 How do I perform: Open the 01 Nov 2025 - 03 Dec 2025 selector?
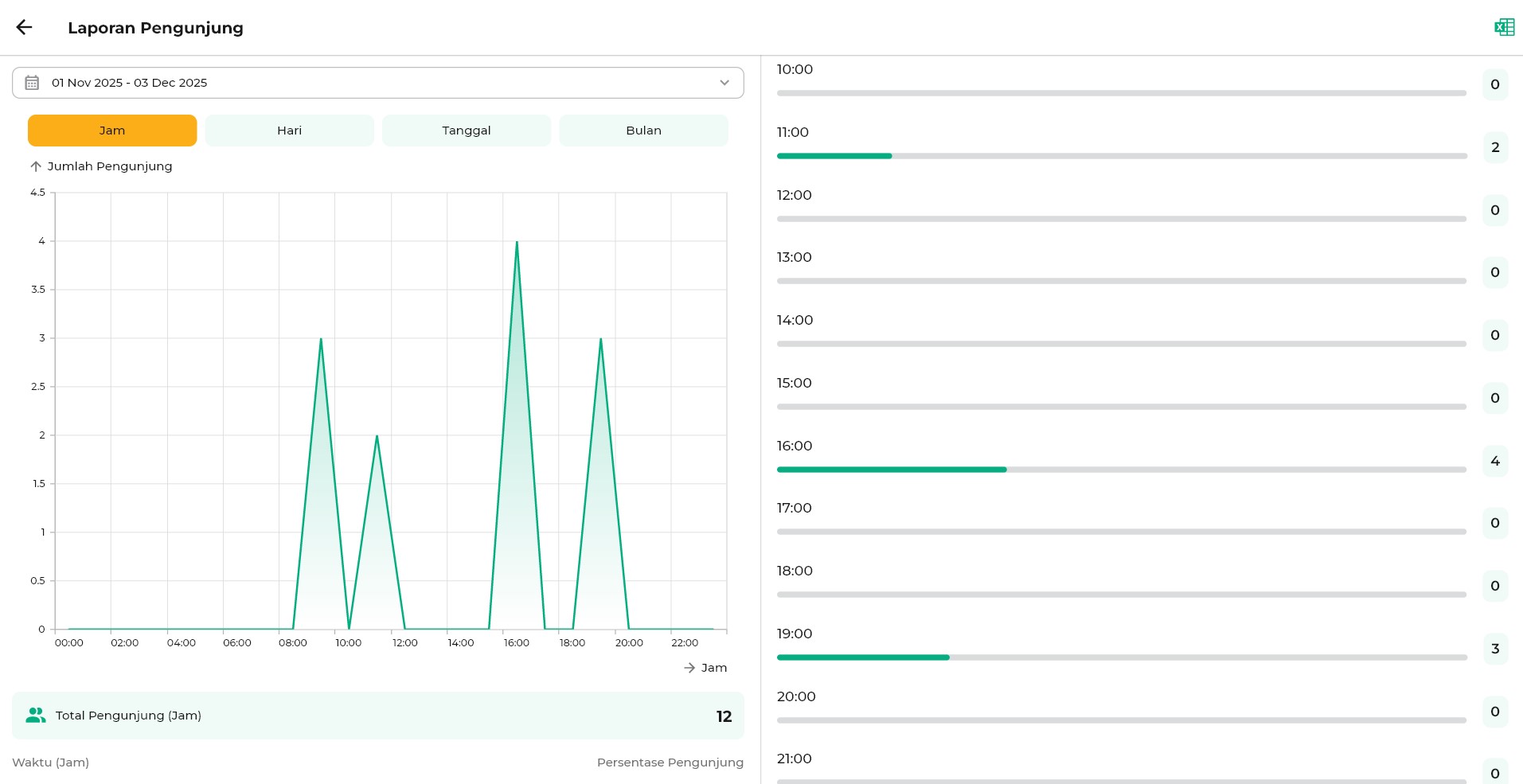378,83
